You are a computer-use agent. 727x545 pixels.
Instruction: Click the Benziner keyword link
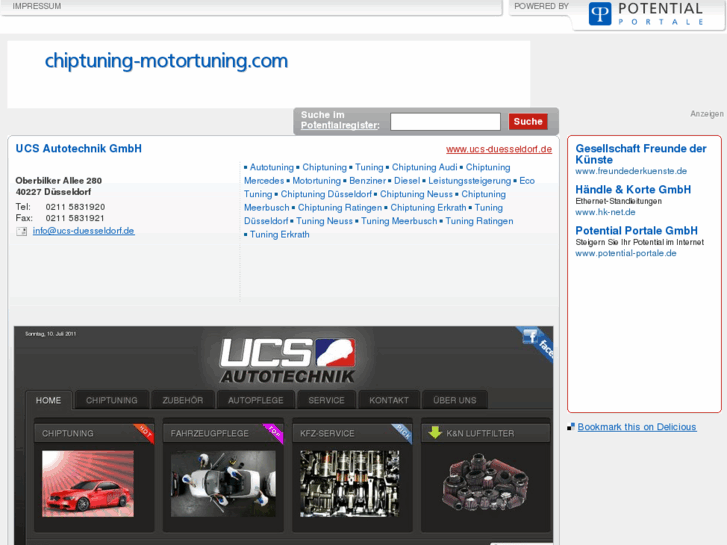tap(368, 181)
